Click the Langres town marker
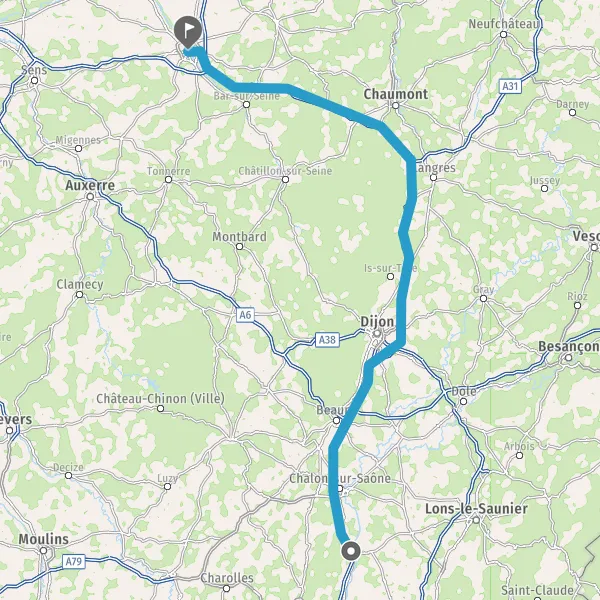This screenshot has height=600, width=600. pos(433,178)
